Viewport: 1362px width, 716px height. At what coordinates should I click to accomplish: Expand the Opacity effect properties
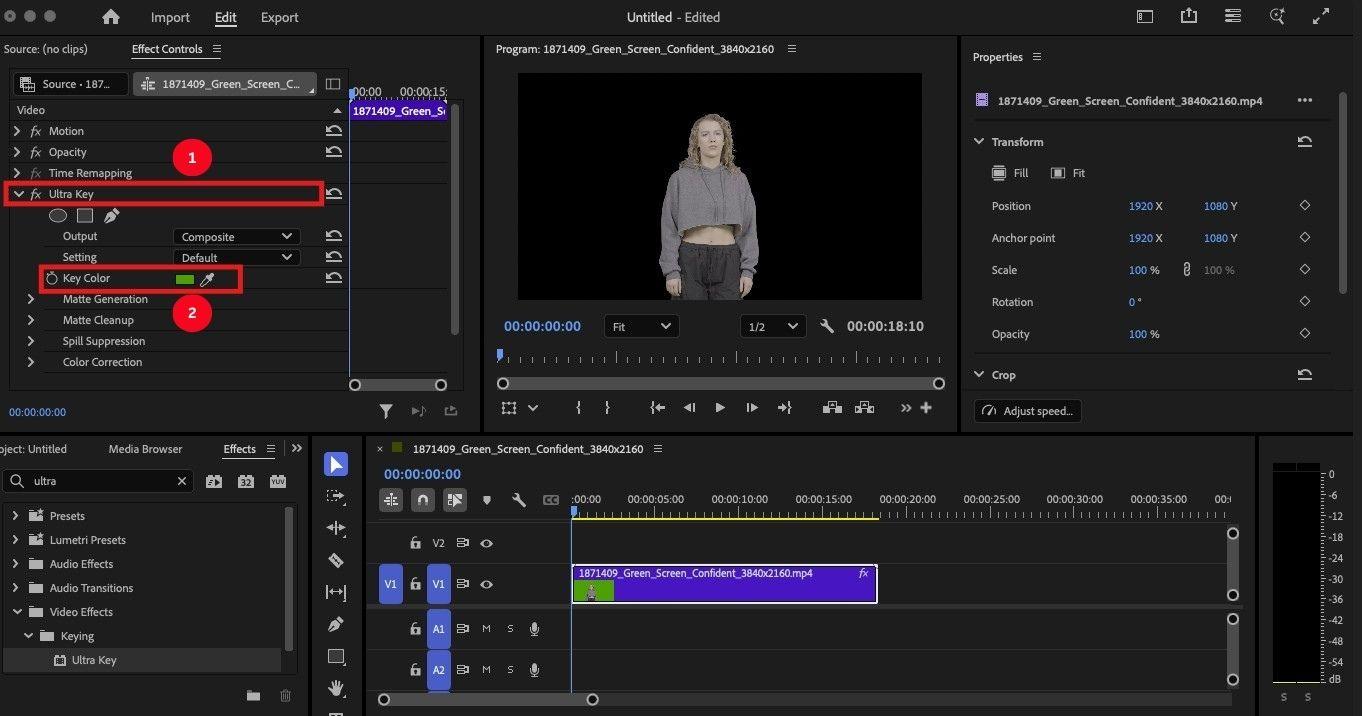(16, 152)
